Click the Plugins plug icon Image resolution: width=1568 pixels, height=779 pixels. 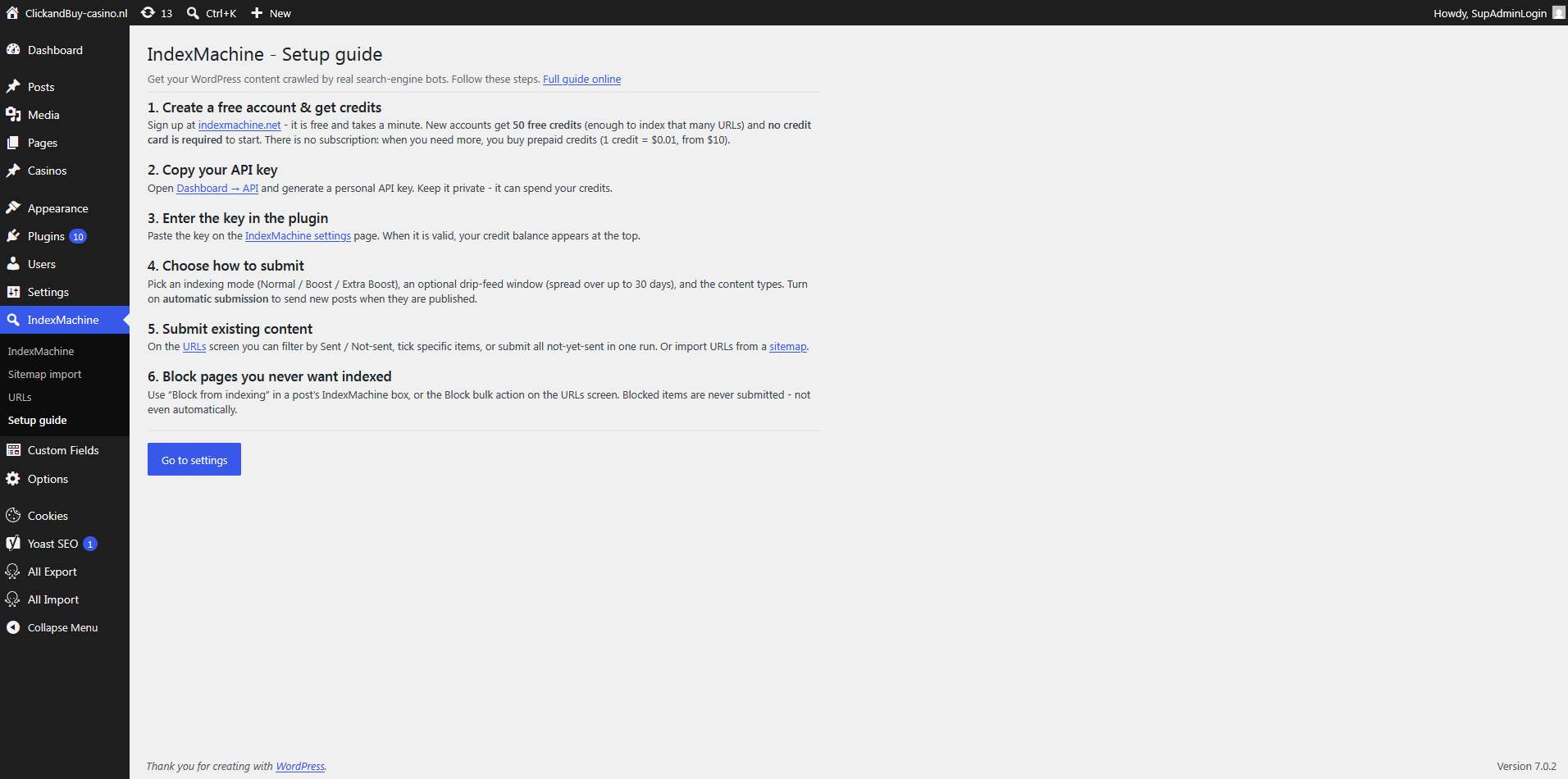(13, 235)
